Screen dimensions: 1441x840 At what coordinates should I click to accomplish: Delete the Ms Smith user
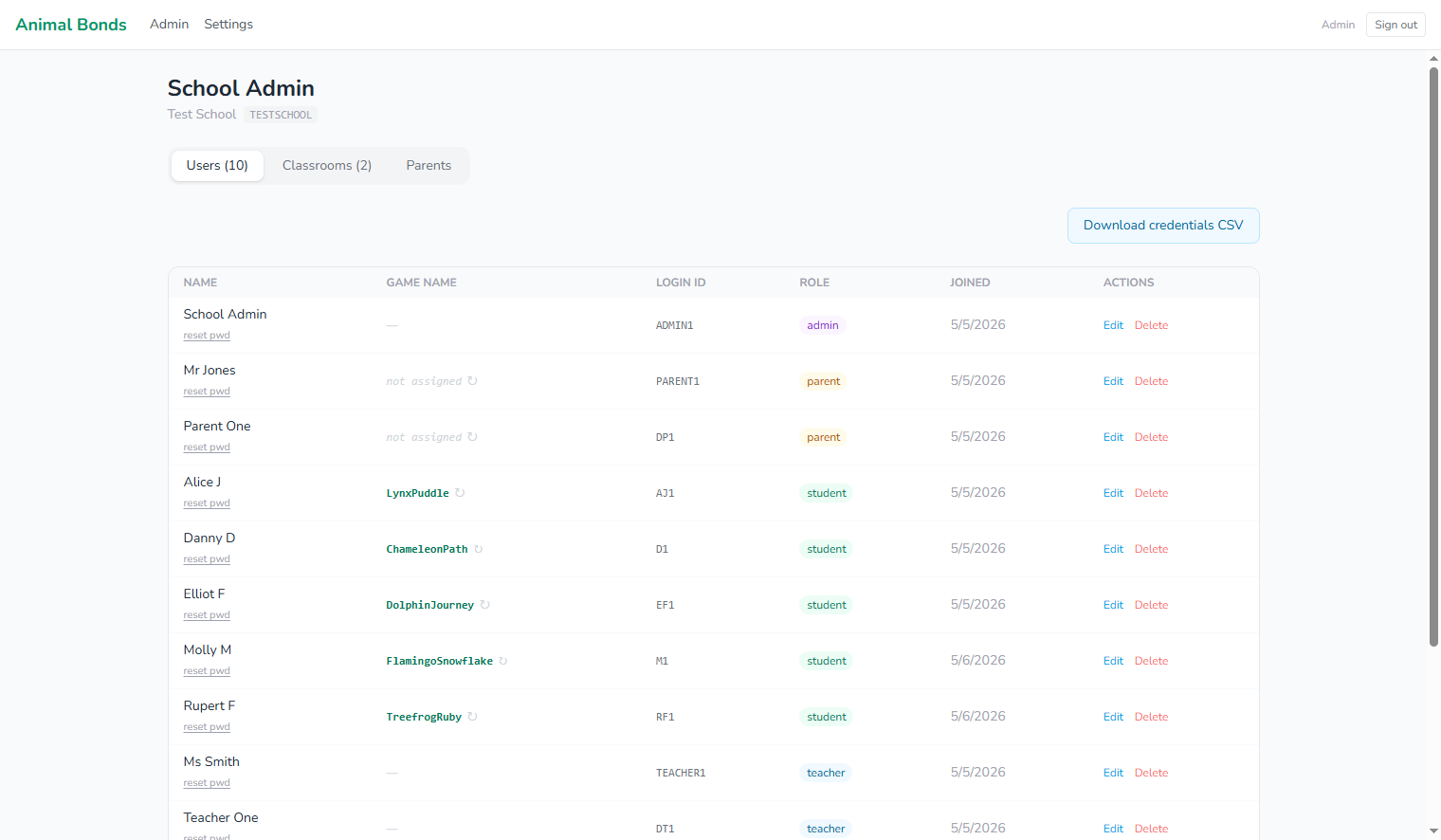pos(1151,773)
